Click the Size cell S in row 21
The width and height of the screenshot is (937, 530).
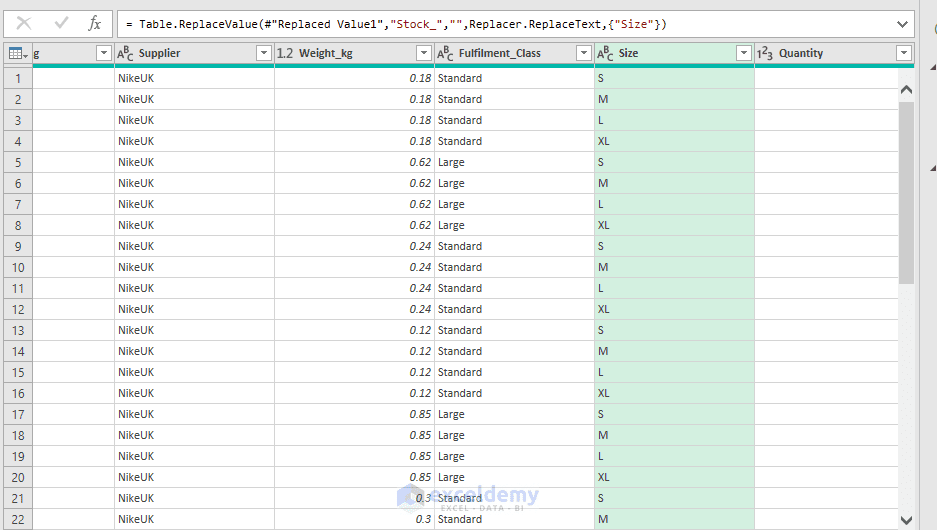(x=675, y=498)
